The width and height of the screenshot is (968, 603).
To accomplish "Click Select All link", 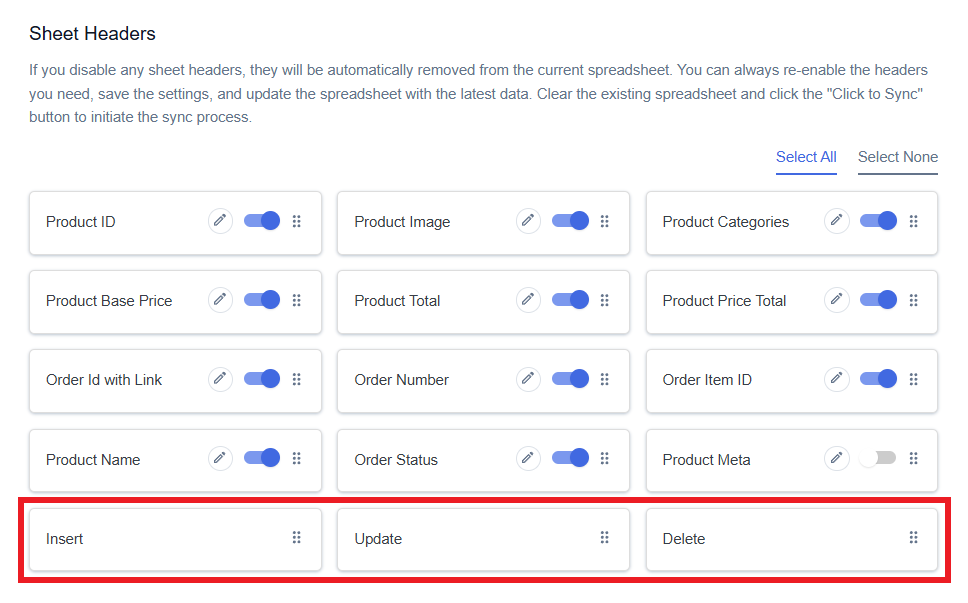I will pyautogui.click(x=806, y=157).
